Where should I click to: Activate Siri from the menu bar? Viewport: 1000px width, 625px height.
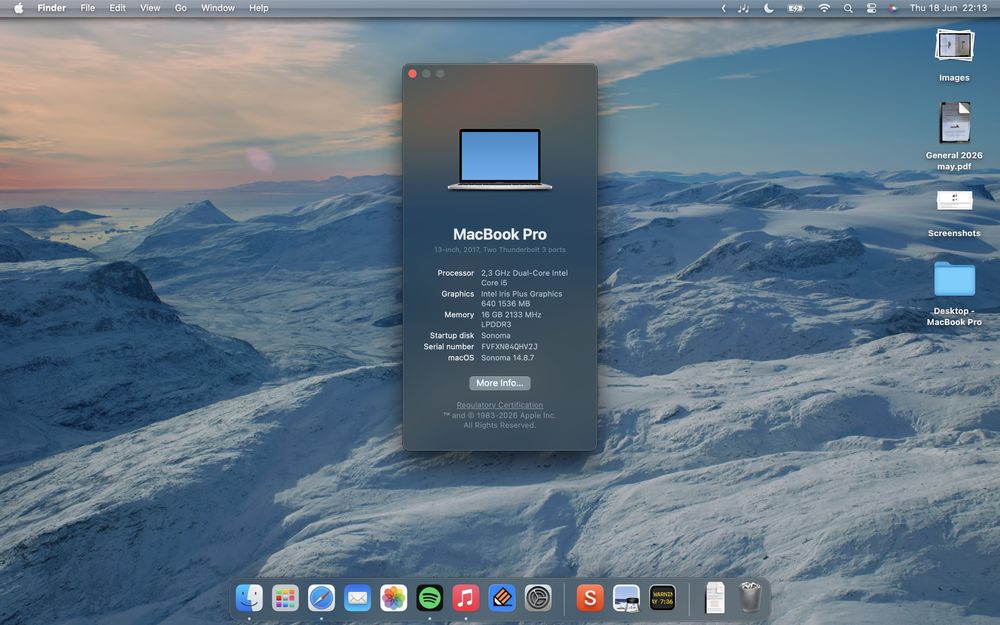pos(893,8)
